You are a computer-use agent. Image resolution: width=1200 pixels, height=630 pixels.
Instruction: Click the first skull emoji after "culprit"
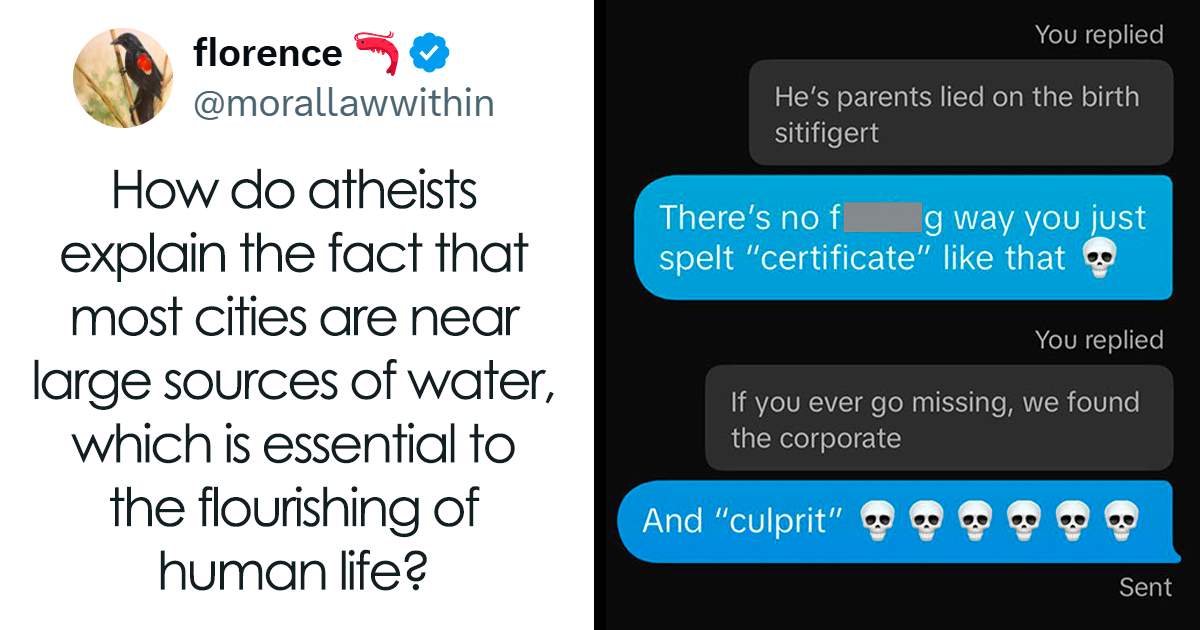coord(877,520)
